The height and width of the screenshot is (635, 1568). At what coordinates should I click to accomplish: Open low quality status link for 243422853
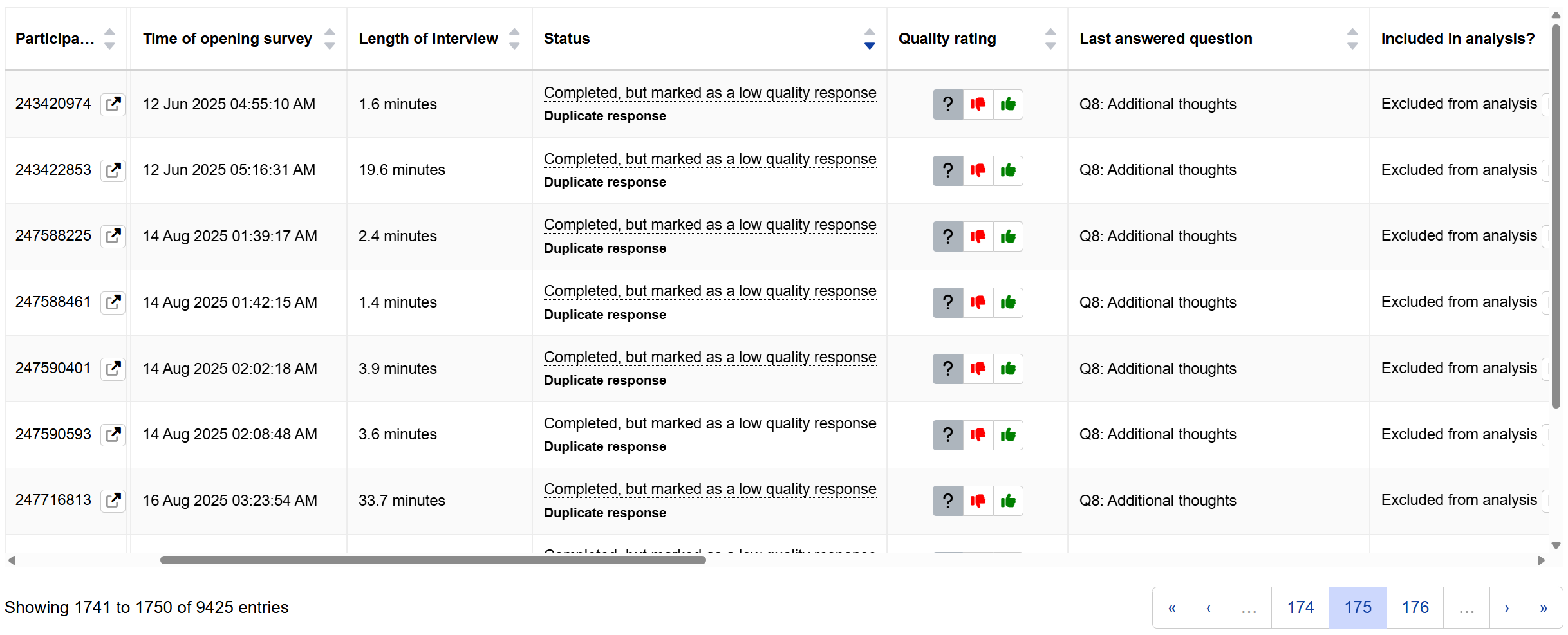710,159
